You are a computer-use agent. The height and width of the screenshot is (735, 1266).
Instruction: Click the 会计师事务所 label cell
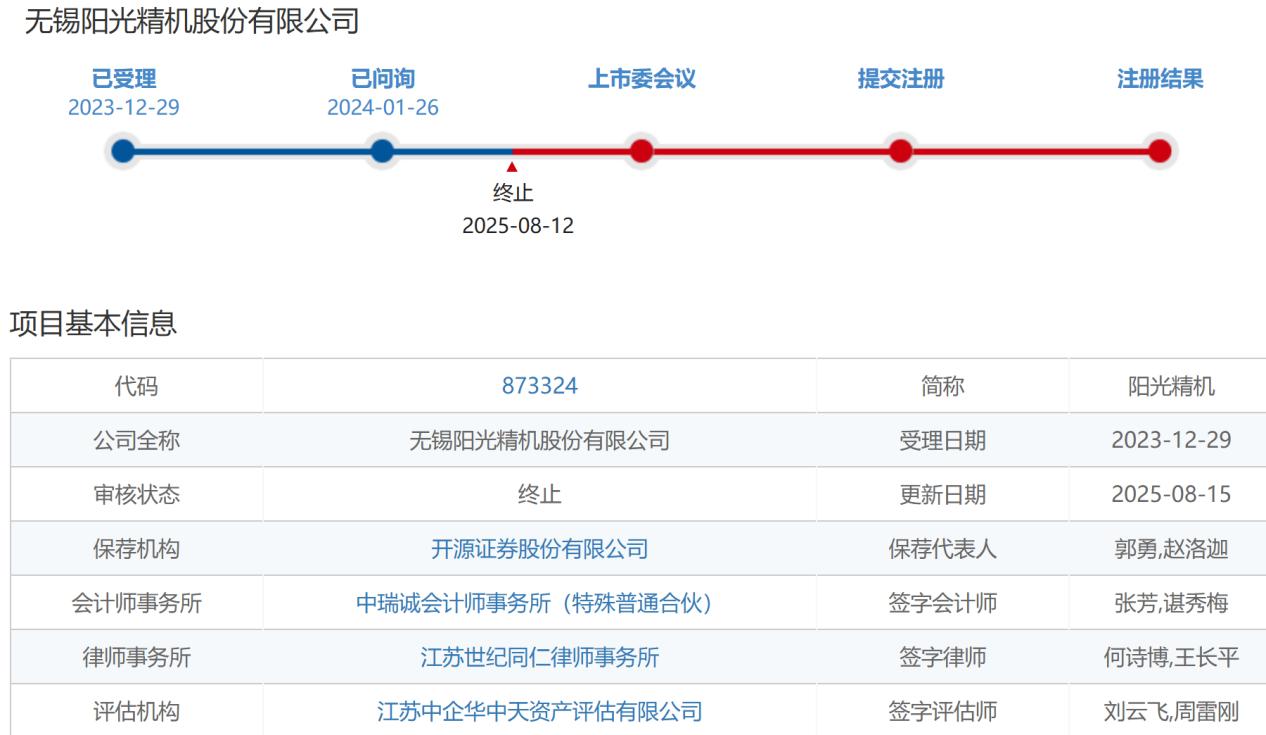point(137,603)
